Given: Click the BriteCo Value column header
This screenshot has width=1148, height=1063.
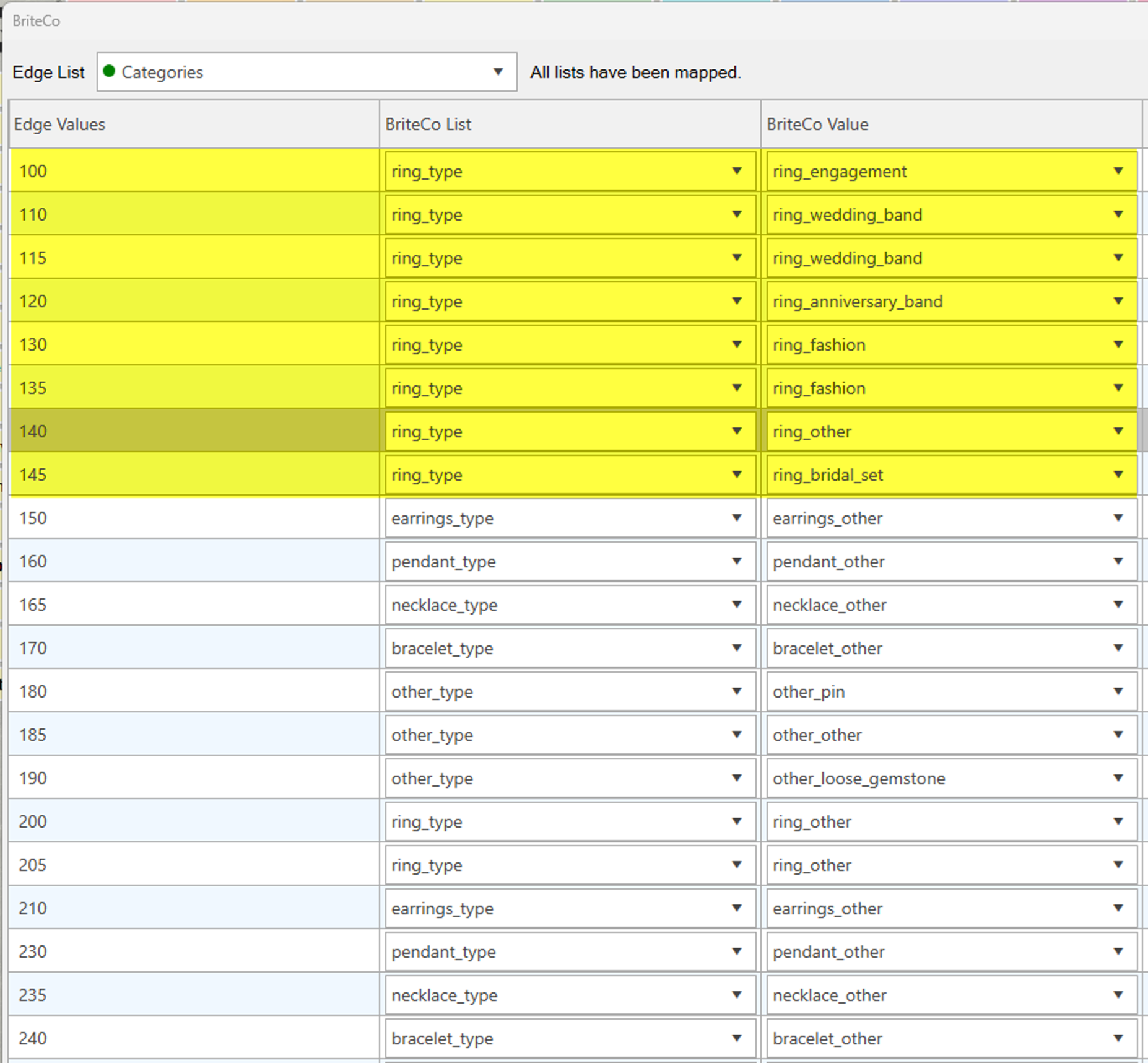Looking at the screenshot, I should 950,125.
